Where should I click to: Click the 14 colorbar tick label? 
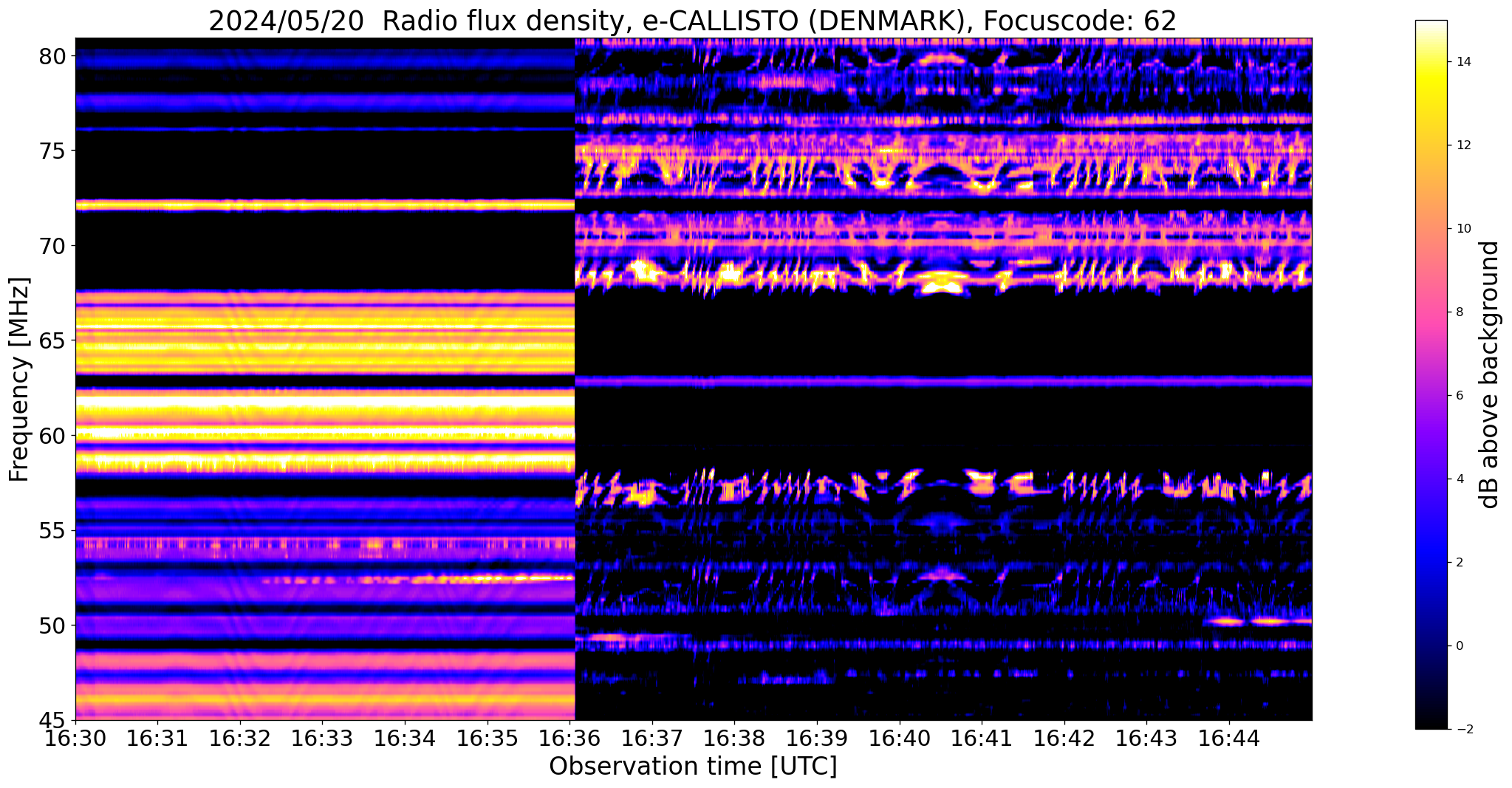point(1463,62)
